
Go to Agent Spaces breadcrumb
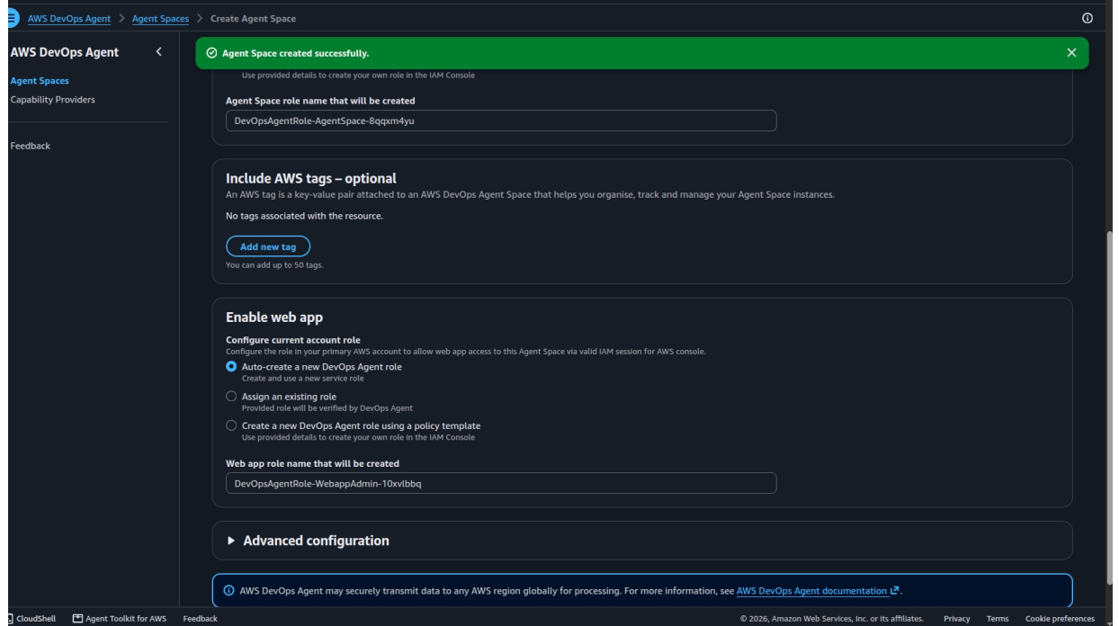pos(160,19)
